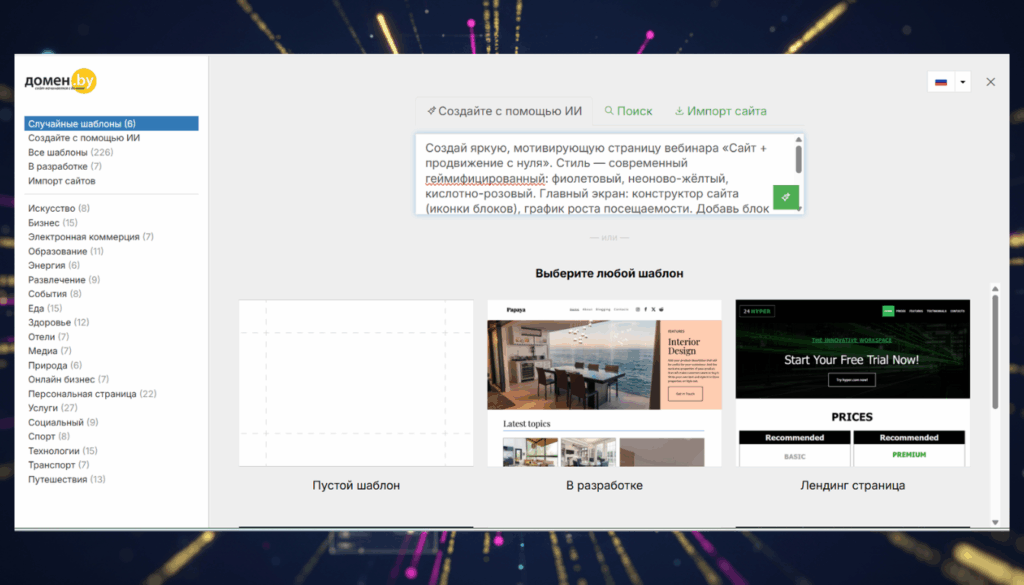Select the Создайте с помощью ИИ tab

point(503,111)
